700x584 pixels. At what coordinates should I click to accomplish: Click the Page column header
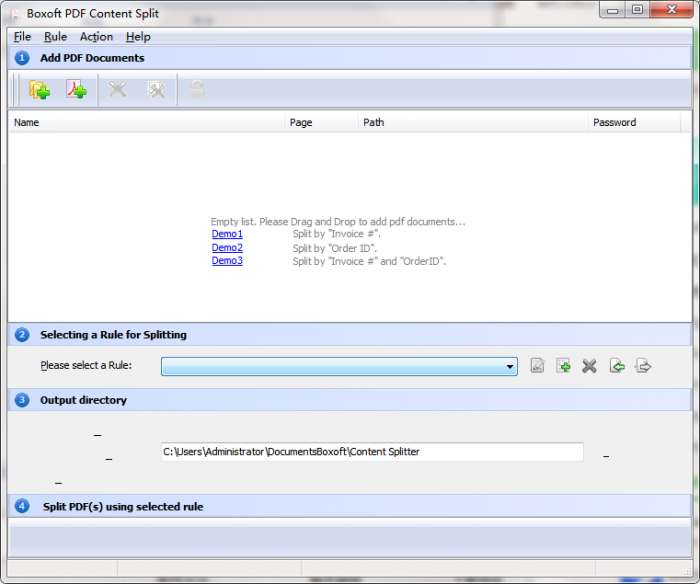point(321,122)
